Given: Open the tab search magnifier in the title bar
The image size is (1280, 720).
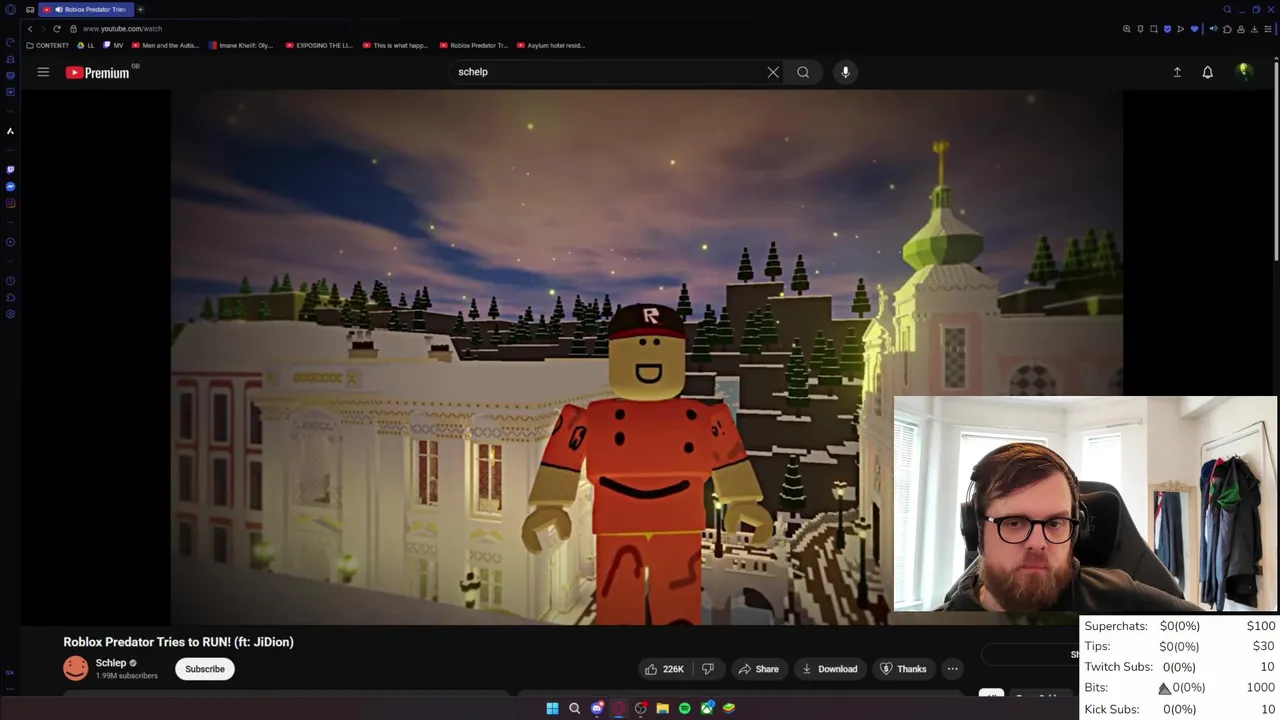Looking at the screenshot, I should tap(1227, 9).
